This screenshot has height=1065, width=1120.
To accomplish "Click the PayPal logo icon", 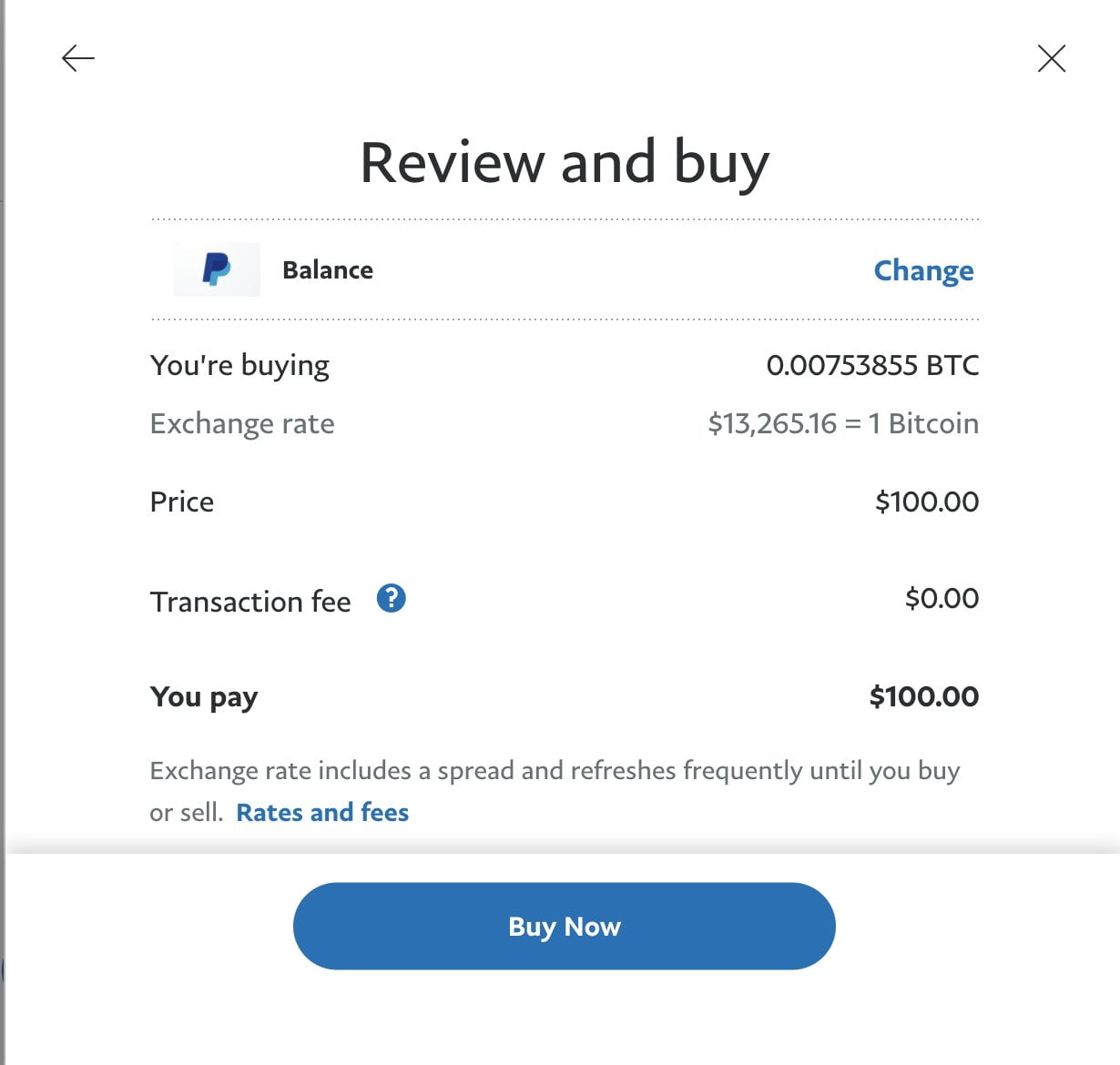I will coord(217,269).
